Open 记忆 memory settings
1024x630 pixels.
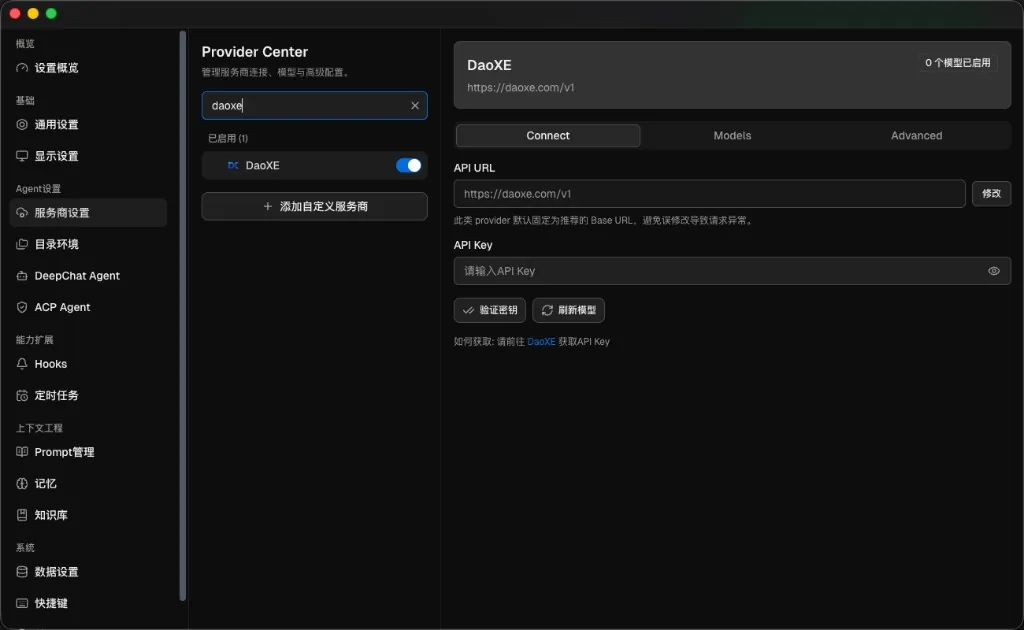click(x=88, y=483)
